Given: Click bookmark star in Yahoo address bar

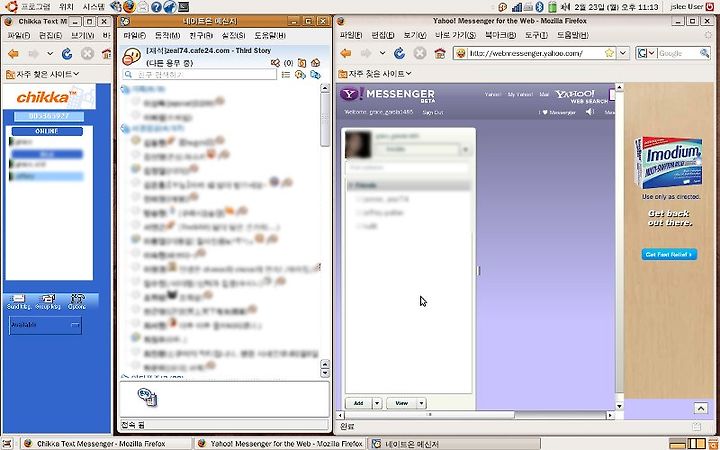Looking at the screenshot, I should click(609, 53).
